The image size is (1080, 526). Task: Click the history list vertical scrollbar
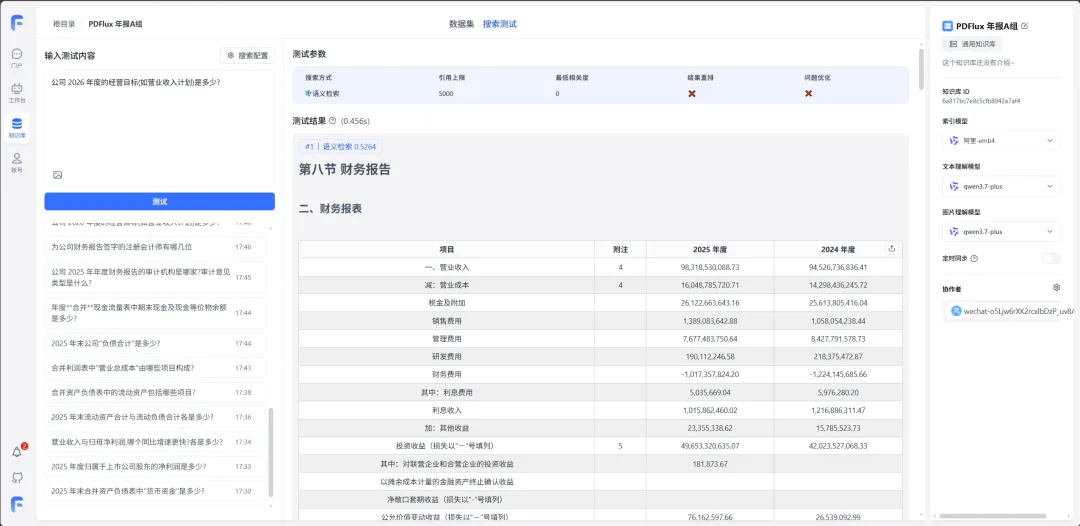[271, 451]
